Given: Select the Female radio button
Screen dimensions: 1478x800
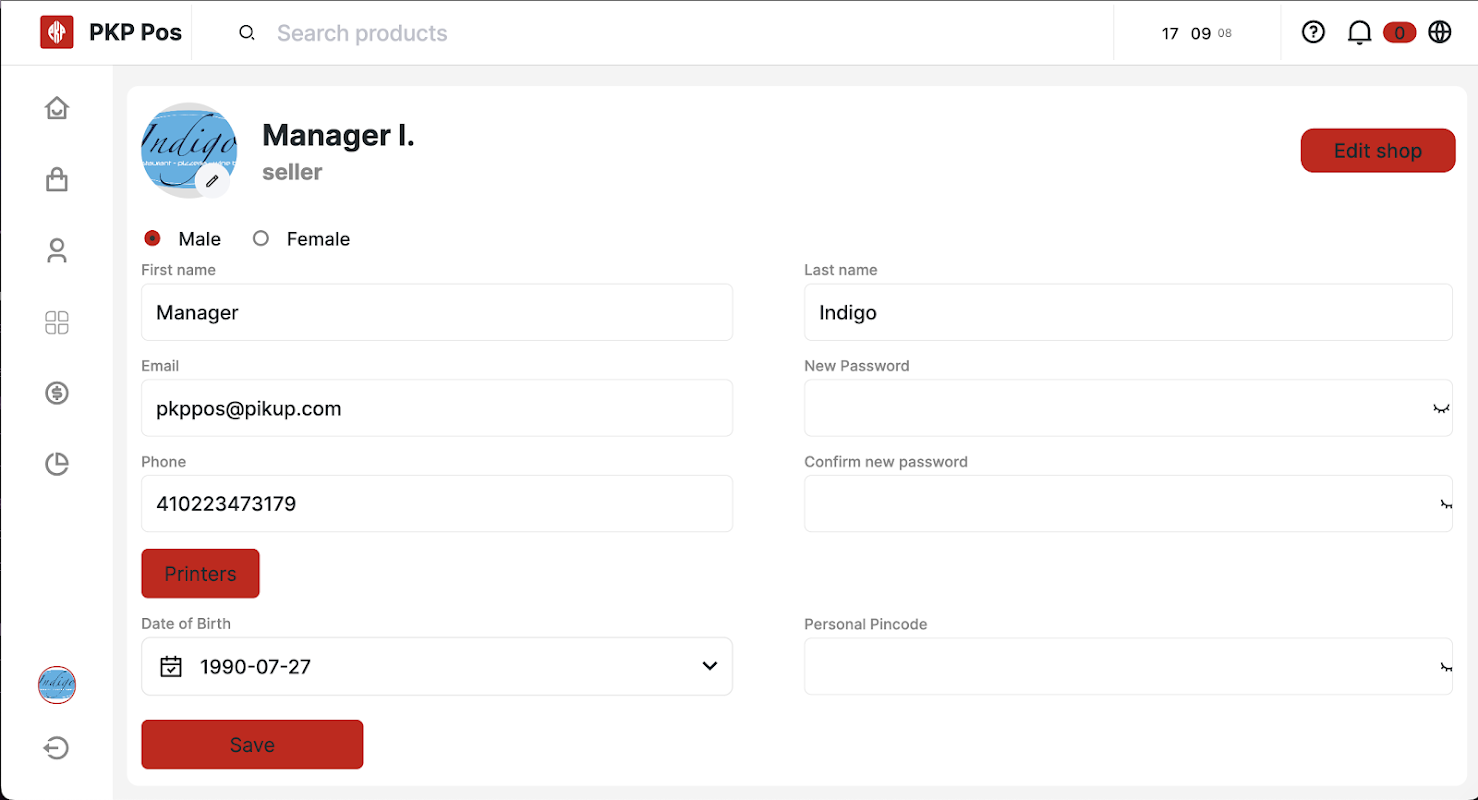Looking at the screenshot, I should click(261, 239).
